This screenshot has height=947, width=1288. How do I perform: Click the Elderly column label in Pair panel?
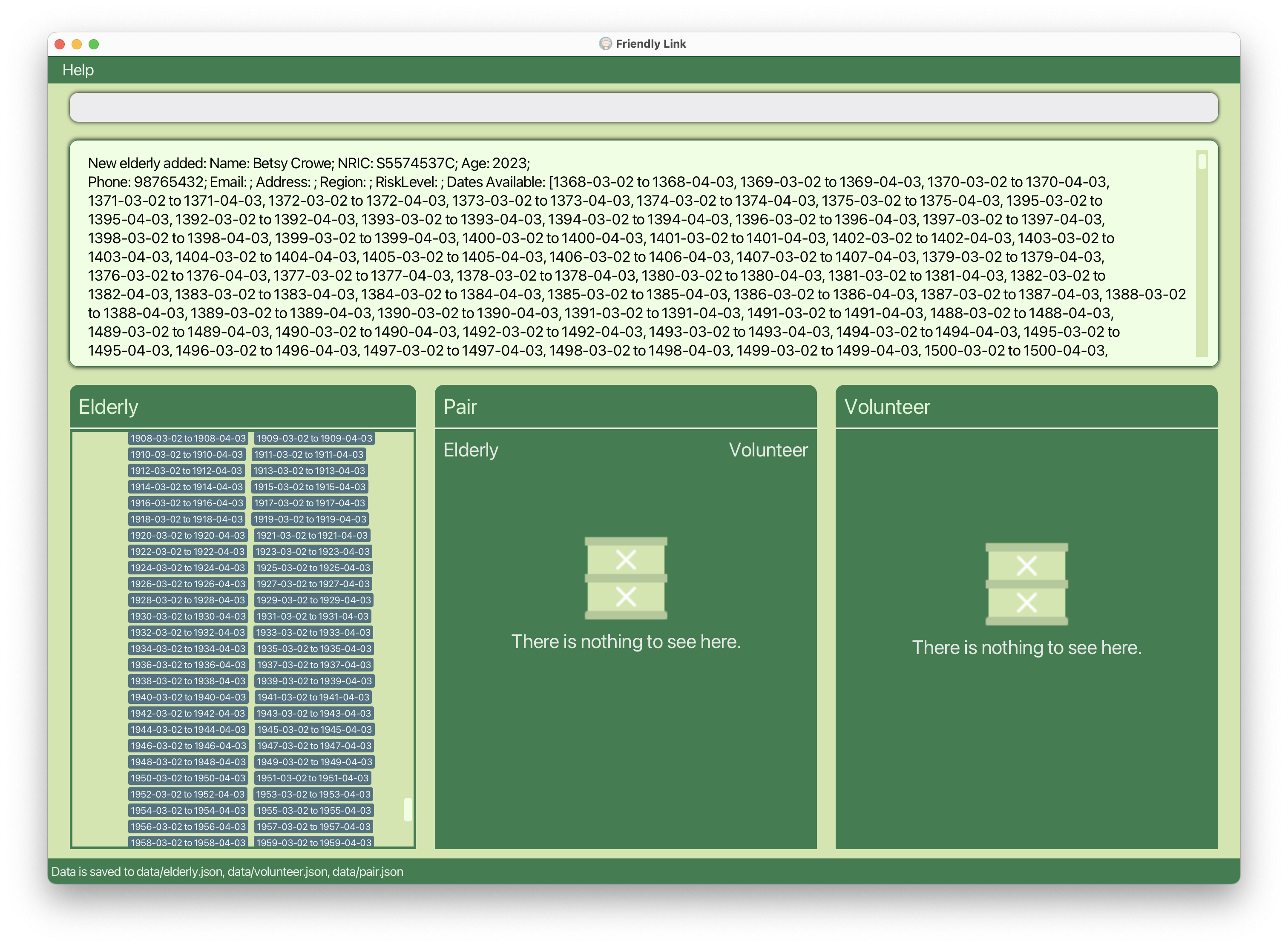point(470,450)
